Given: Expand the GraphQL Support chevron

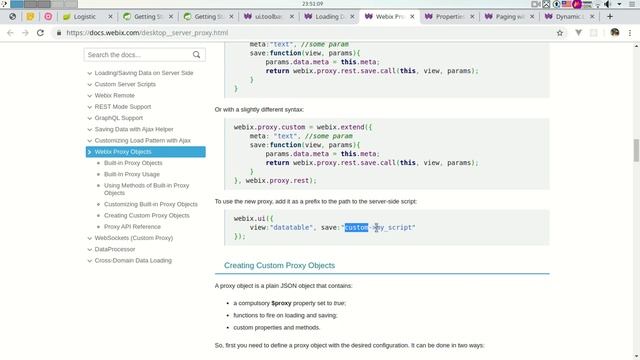Looking at the screenshot, I should (89, 118).
